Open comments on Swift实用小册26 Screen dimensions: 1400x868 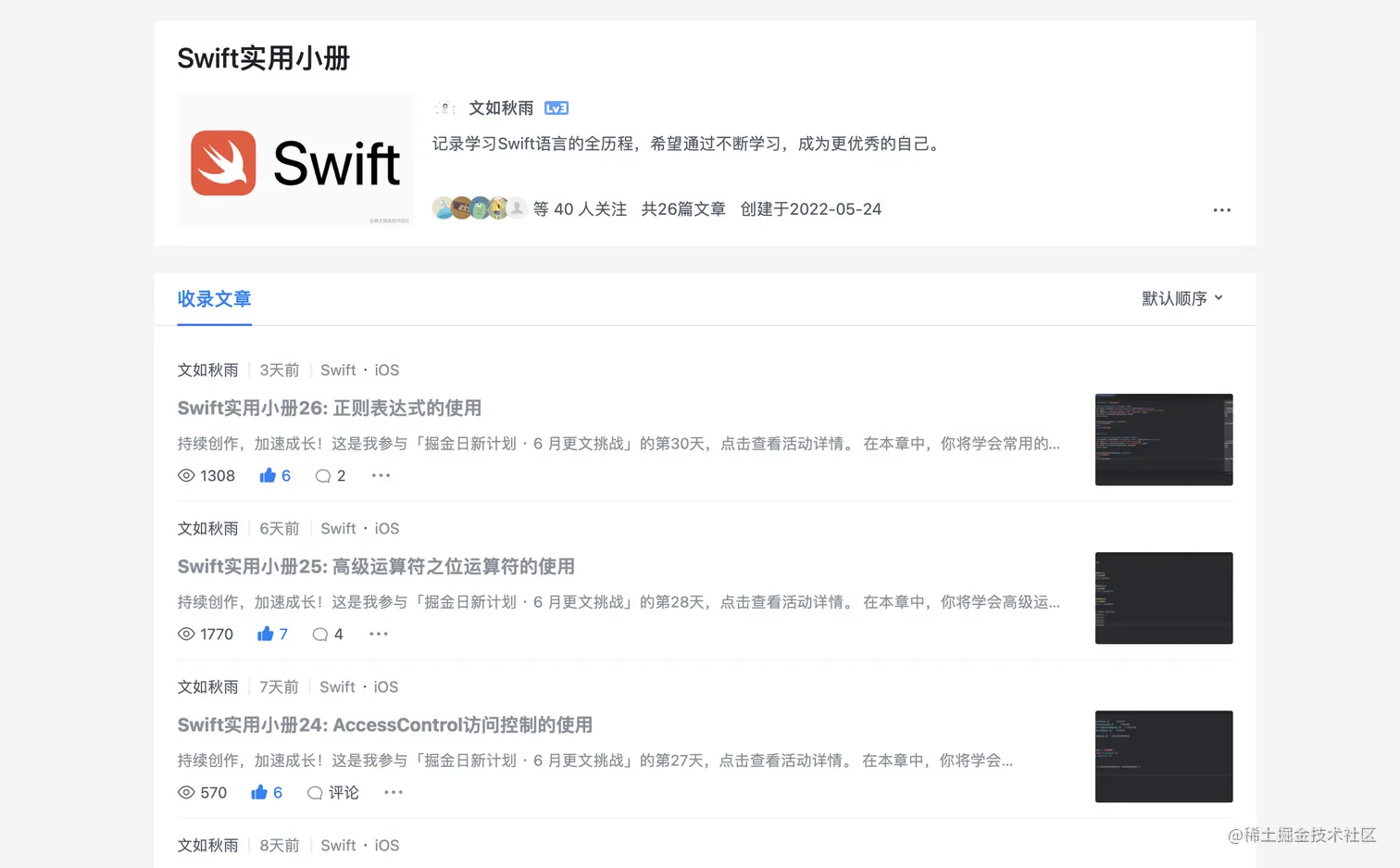click(331, 475)
